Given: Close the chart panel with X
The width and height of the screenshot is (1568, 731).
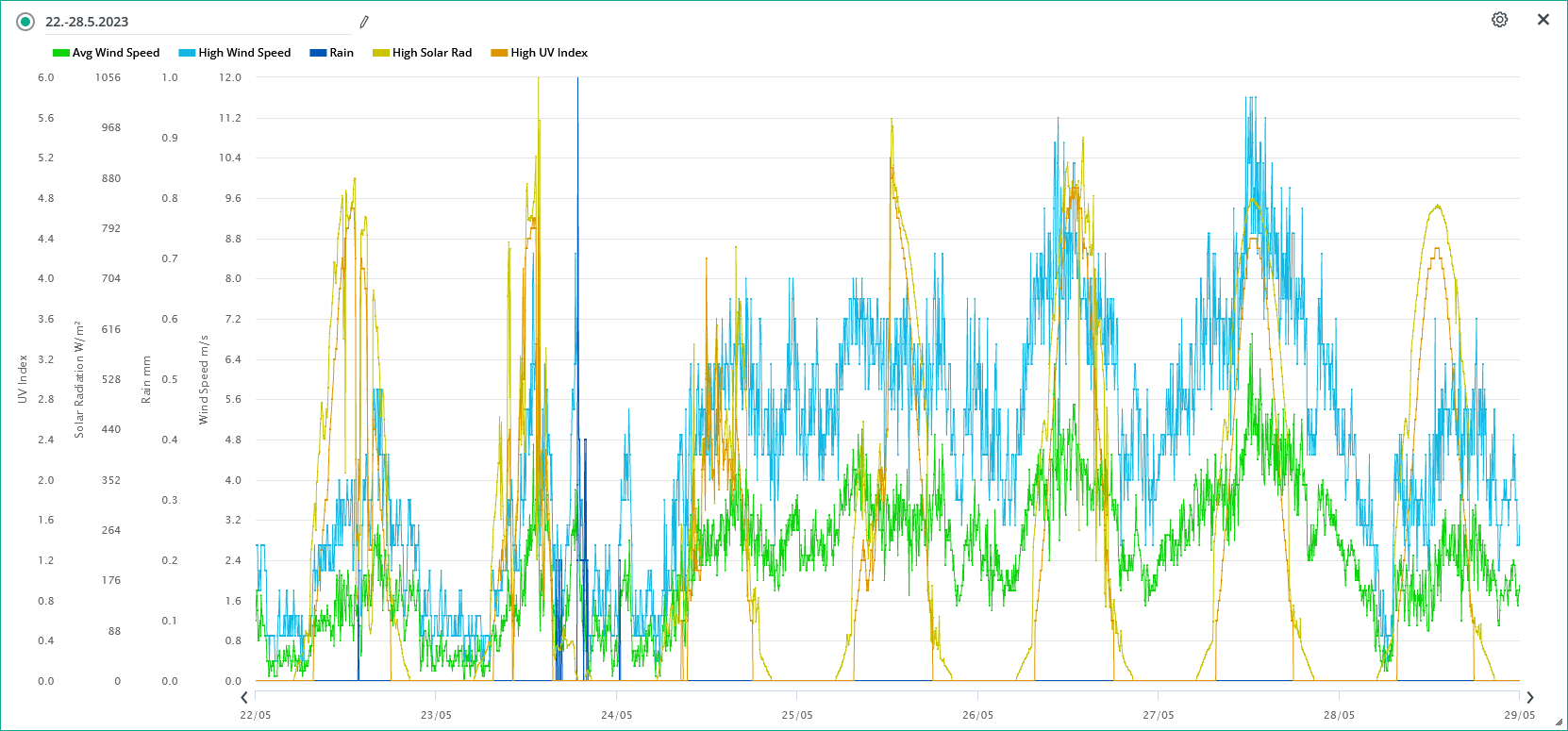Looking at the screenshot, I should (1543, 20).
